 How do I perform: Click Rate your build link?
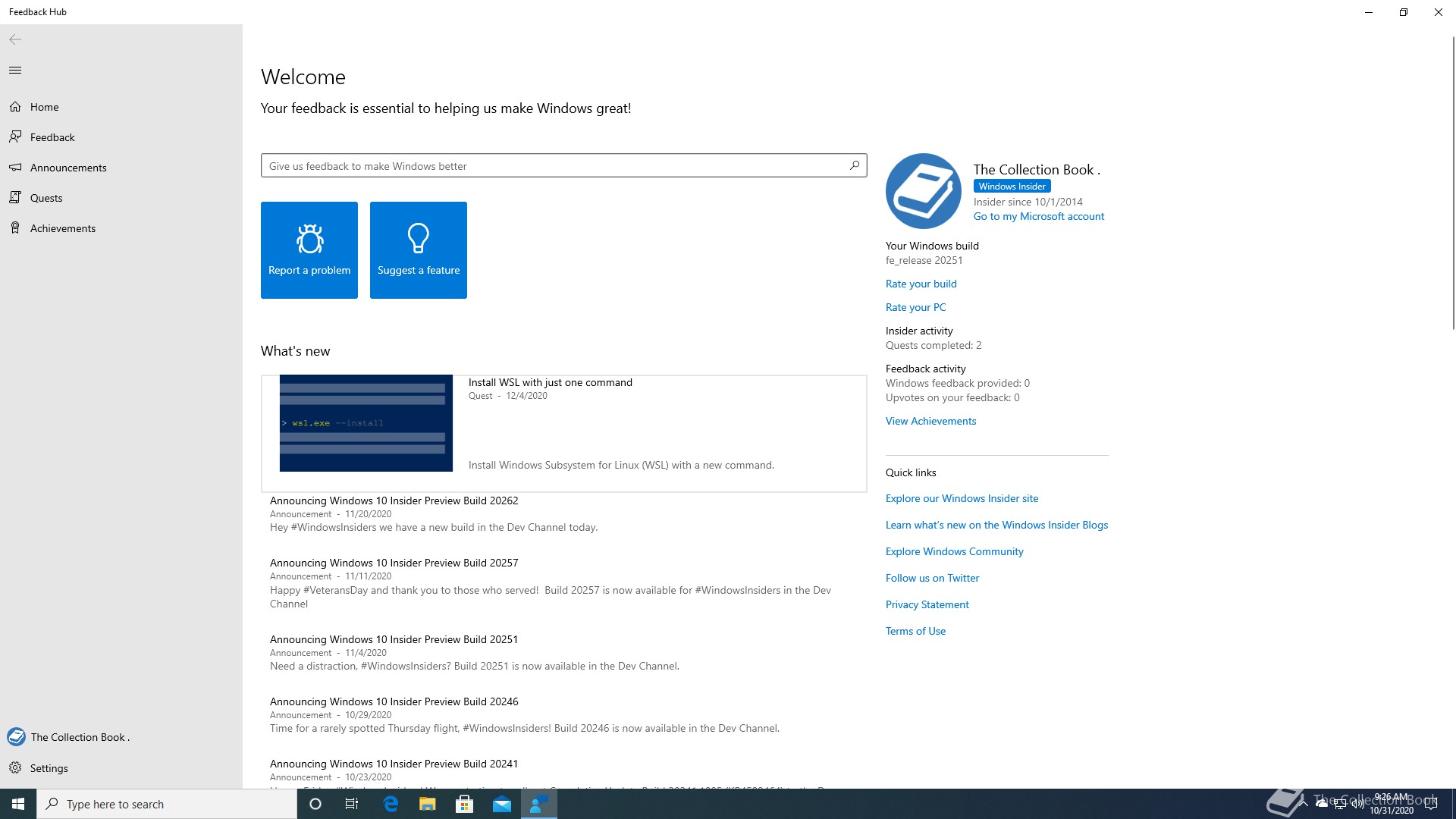point(921,284)
